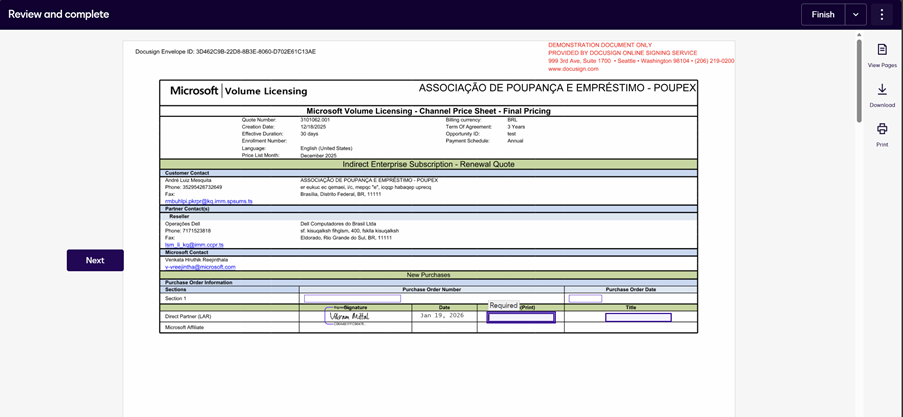The height and width of the screenshot is (417, 903).
Task: Click the reseller email link
Action: coord(194,245)
